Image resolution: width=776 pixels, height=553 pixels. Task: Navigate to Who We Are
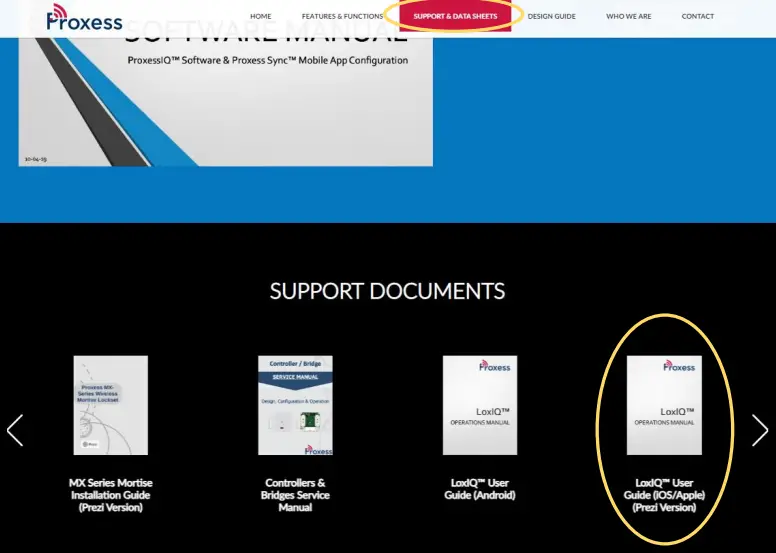[x=629, y=16]
